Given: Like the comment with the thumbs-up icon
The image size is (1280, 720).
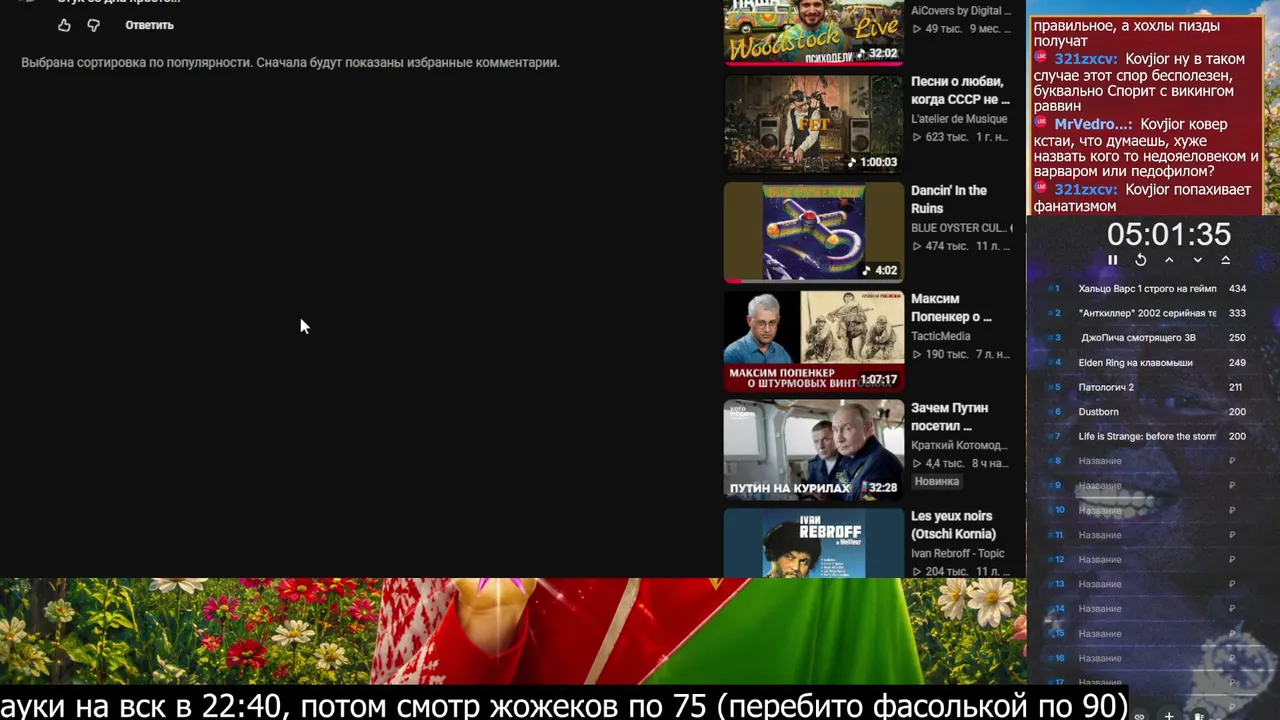Looking at the screenshot, I should pyautogui.click(x=64, y=25).
